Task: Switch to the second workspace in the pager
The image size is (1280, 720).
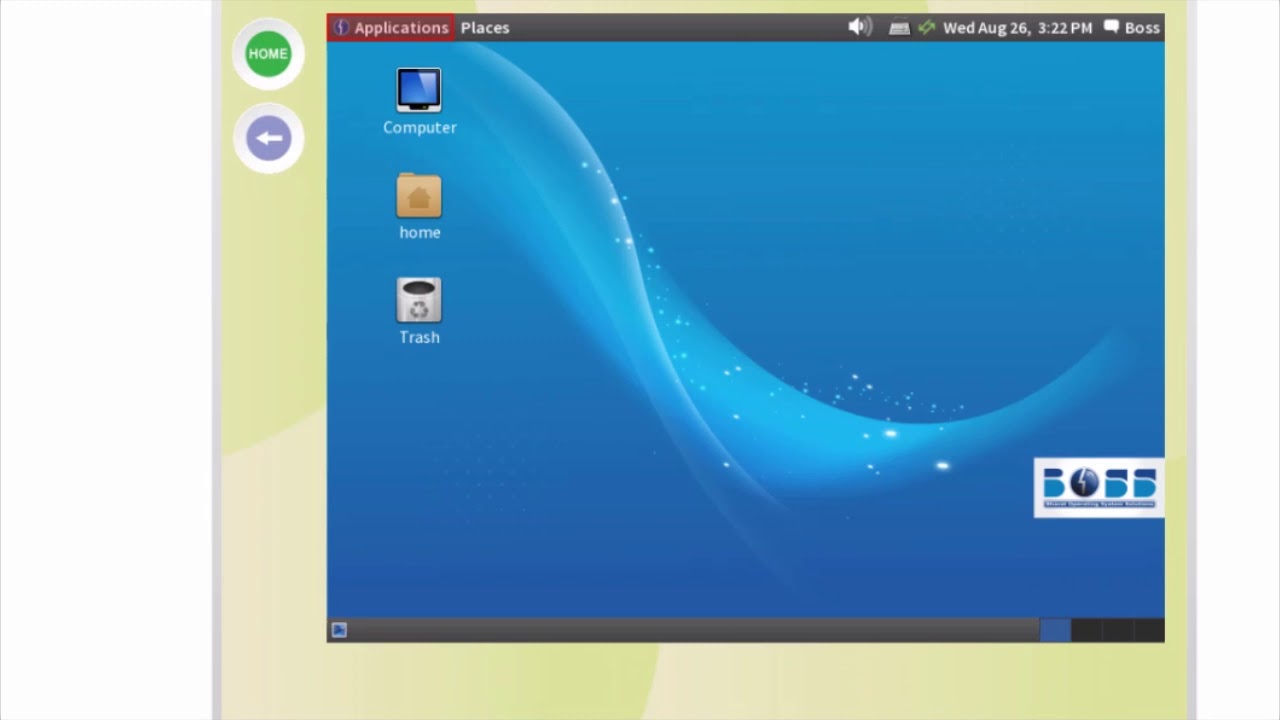Action: 1086,630
